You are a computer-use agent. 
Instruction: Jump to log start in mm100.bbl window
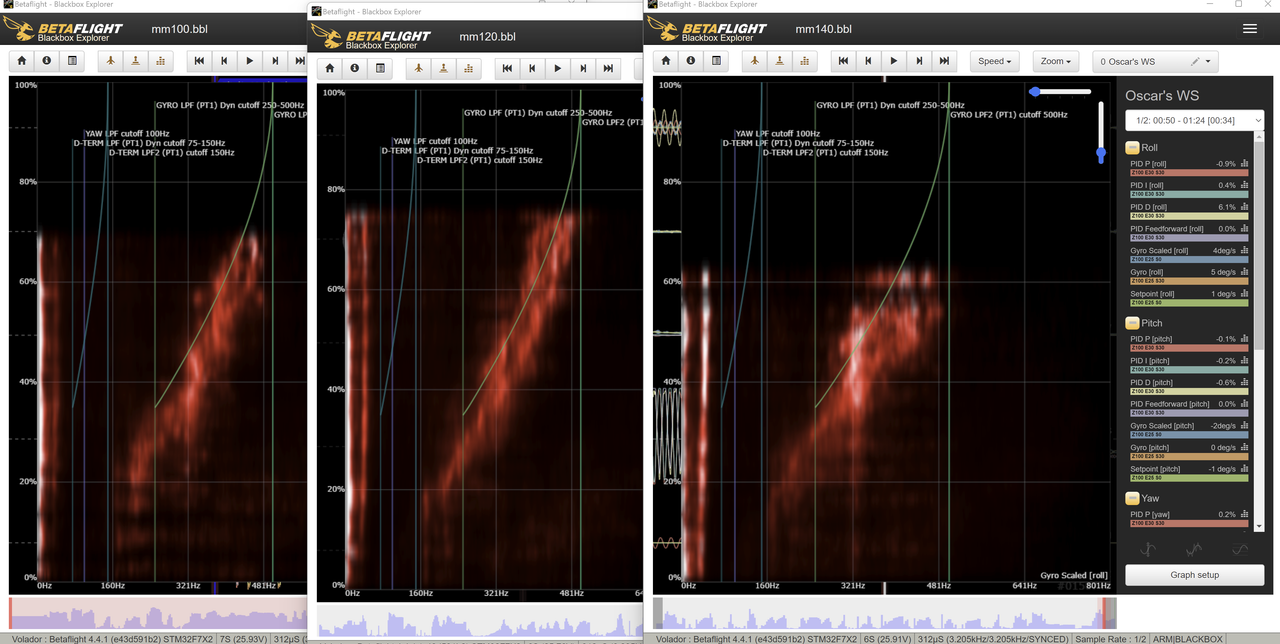click(200, 61)
